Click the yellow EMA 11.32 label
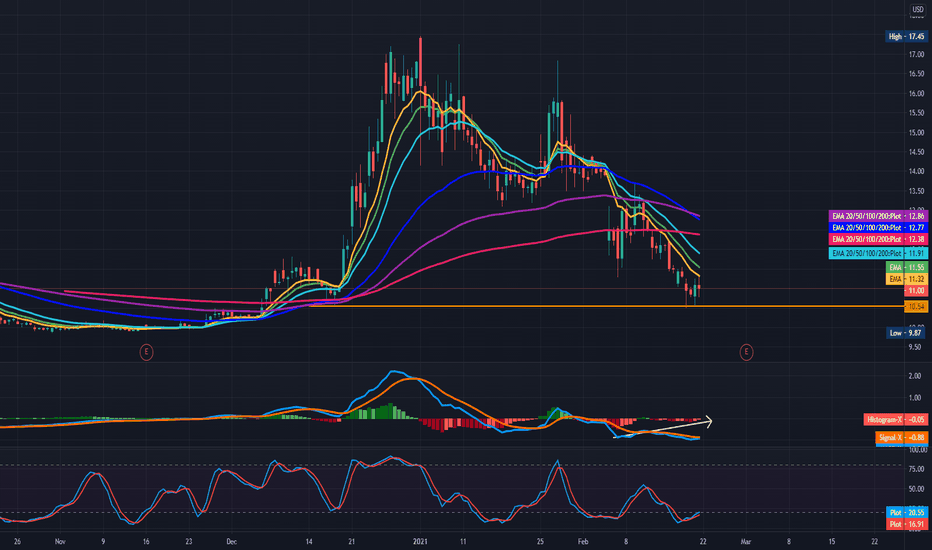Screen dimensions: 932x550 (x=906, y=279)
